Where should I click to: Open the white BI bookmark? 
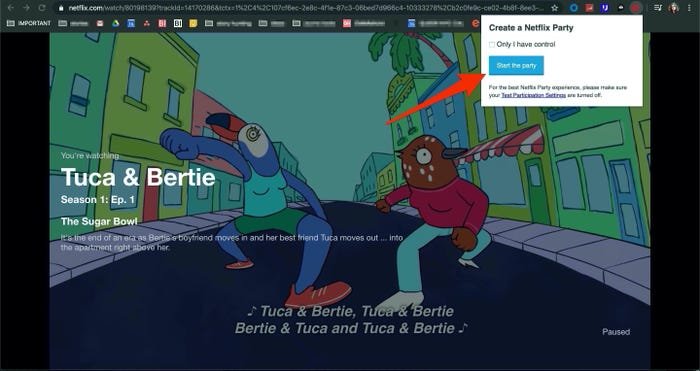pos(178,23)
